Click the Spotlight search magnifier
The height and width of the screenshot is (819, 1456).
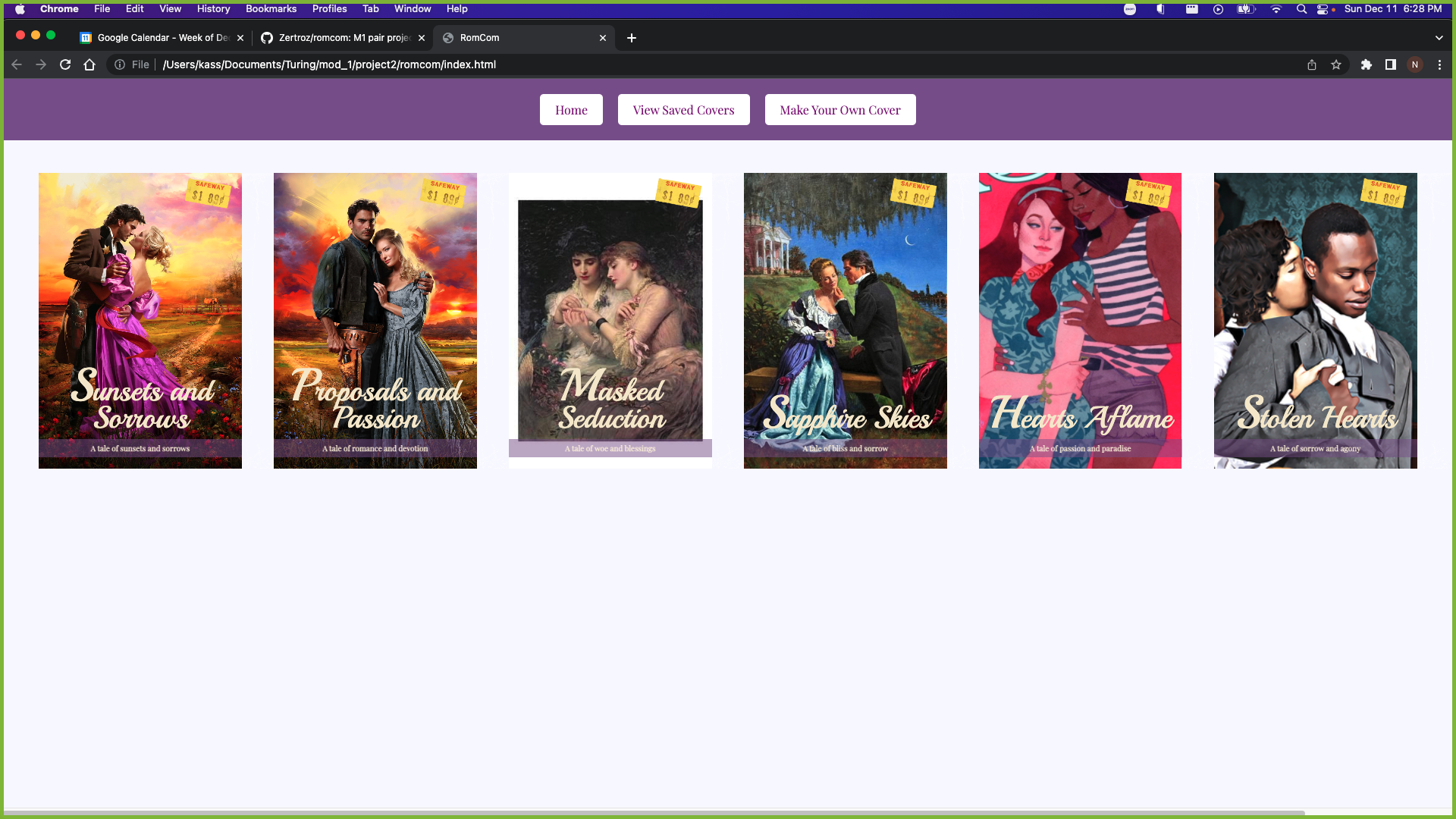(x=1301, y=9)
